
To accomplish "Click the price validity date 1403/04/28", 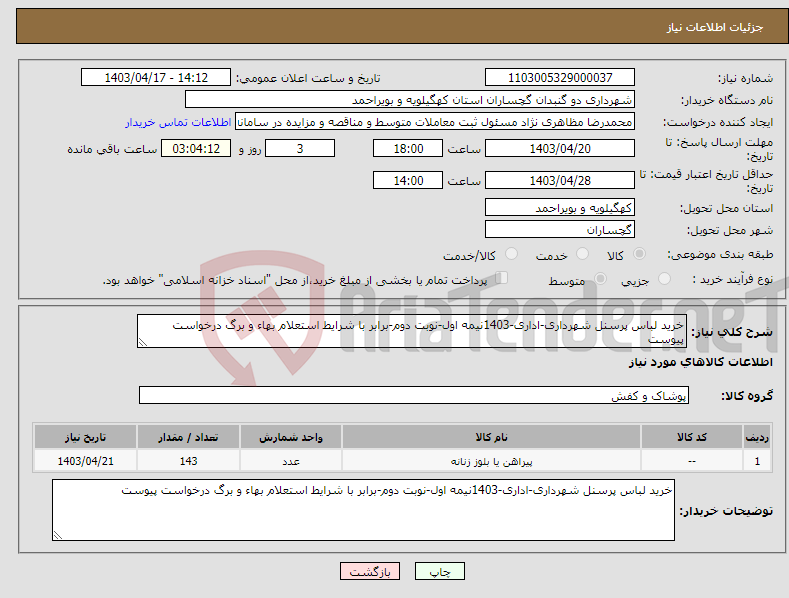I will (x=560, y=180).
